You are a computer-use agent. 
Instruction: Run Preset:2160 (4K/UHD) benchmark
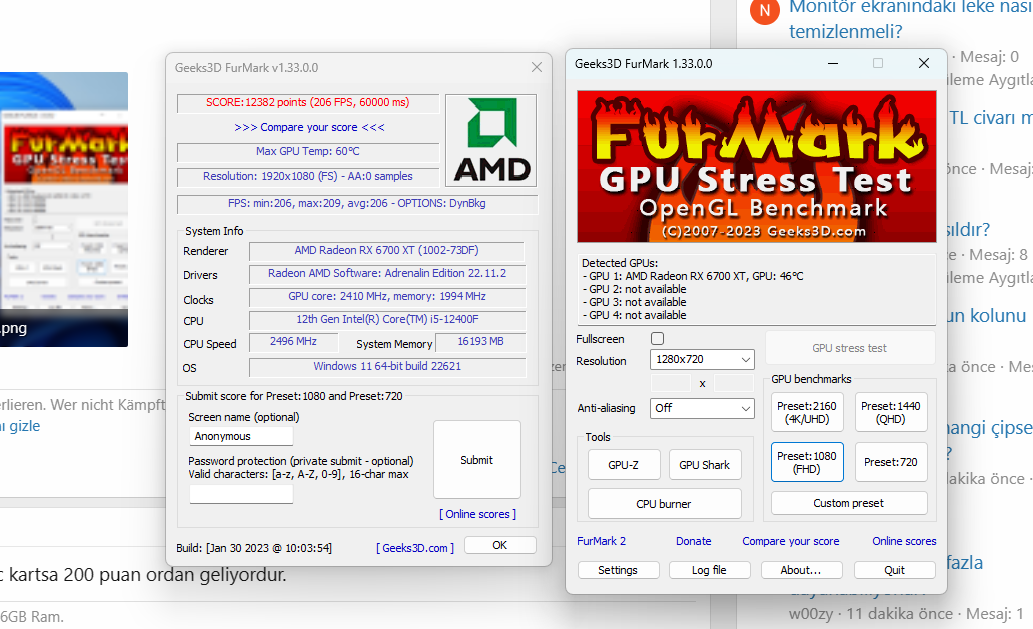(x=806, y=412)
